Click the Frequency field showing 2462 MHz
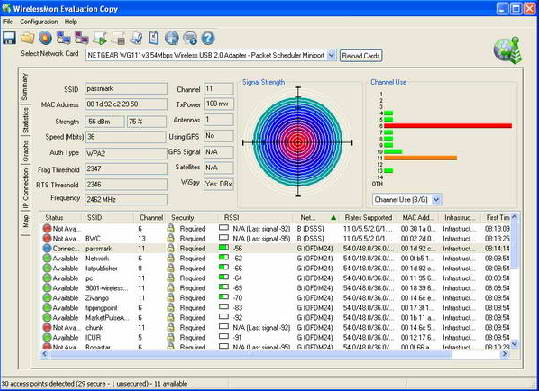539x391 pixels. (x=126, y=199)
